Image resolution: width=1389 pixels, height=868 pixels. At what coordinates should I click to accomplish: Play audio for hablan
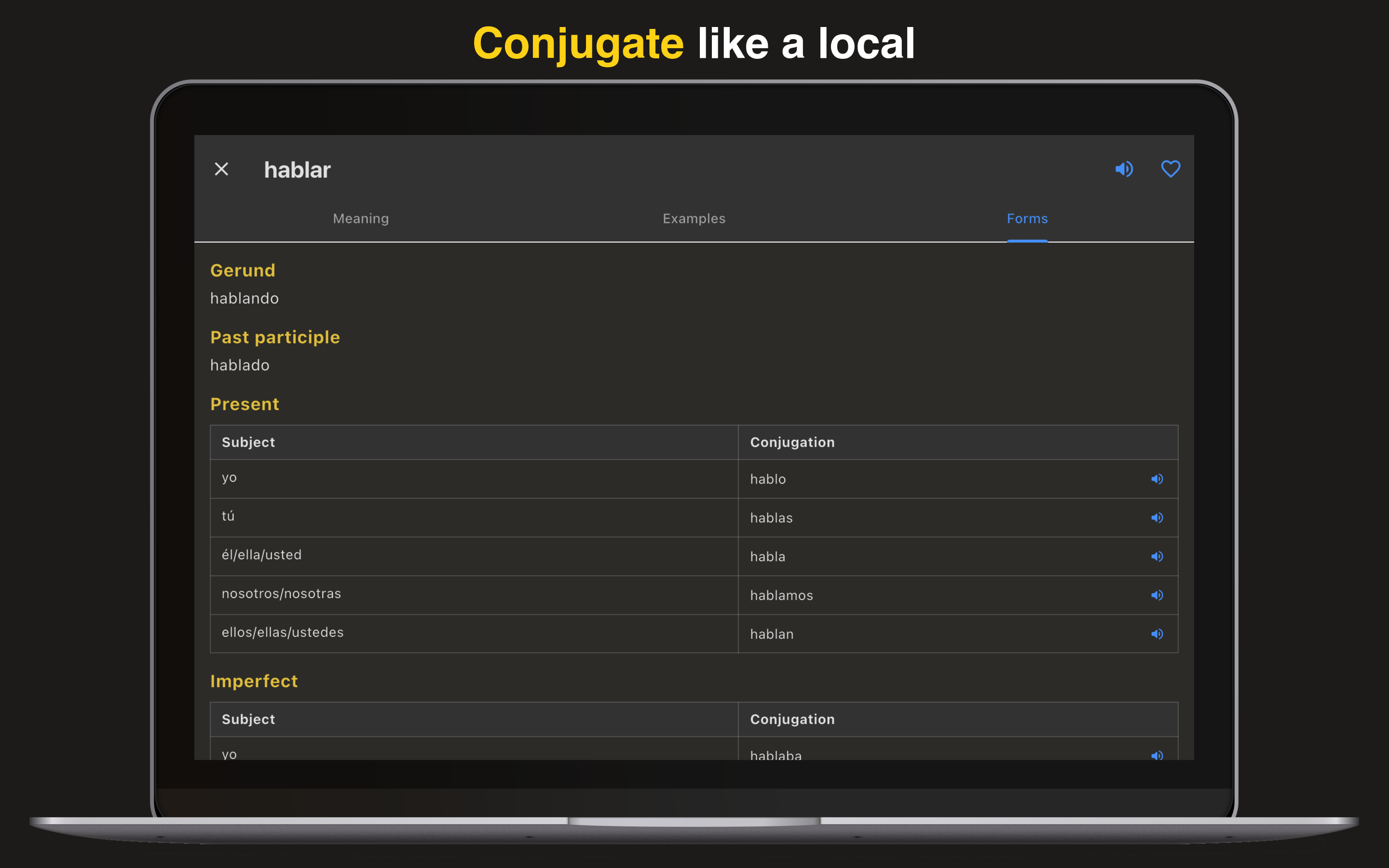1157,634
